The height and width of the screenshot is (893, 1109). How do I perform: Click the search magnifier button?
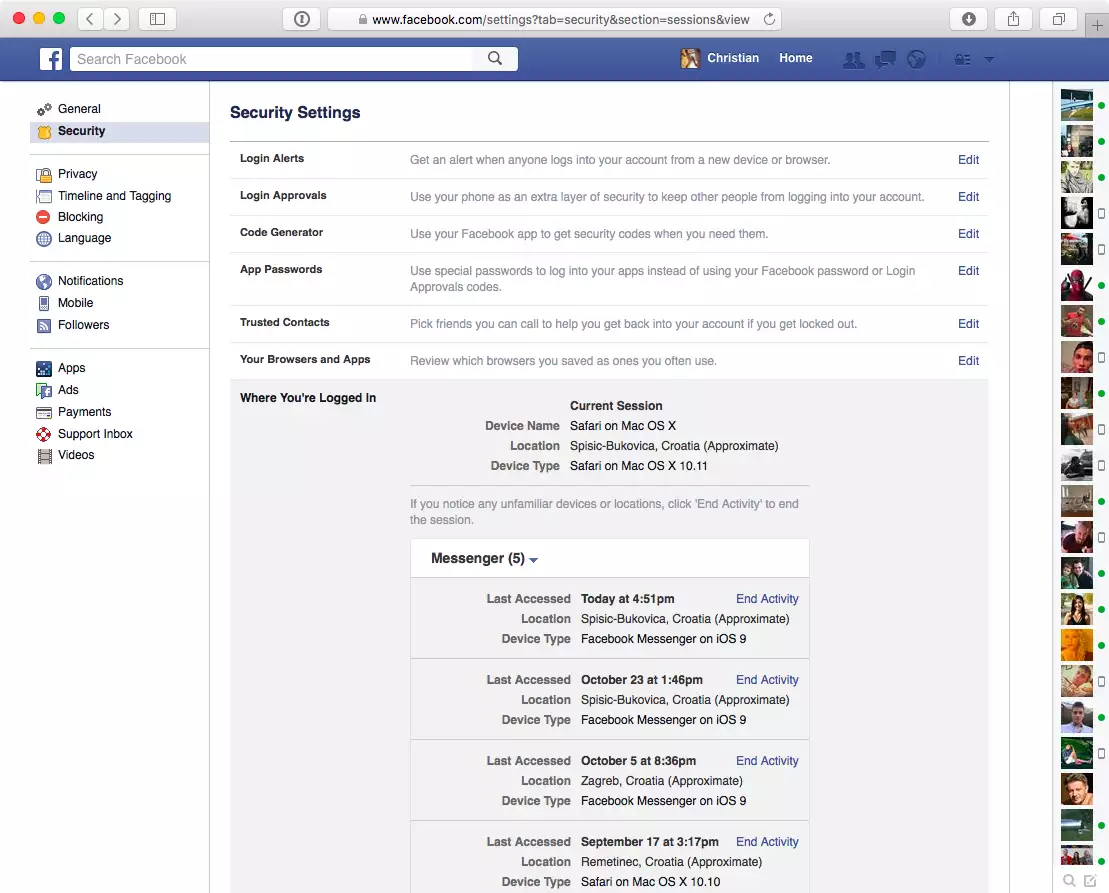pos(495,59)
